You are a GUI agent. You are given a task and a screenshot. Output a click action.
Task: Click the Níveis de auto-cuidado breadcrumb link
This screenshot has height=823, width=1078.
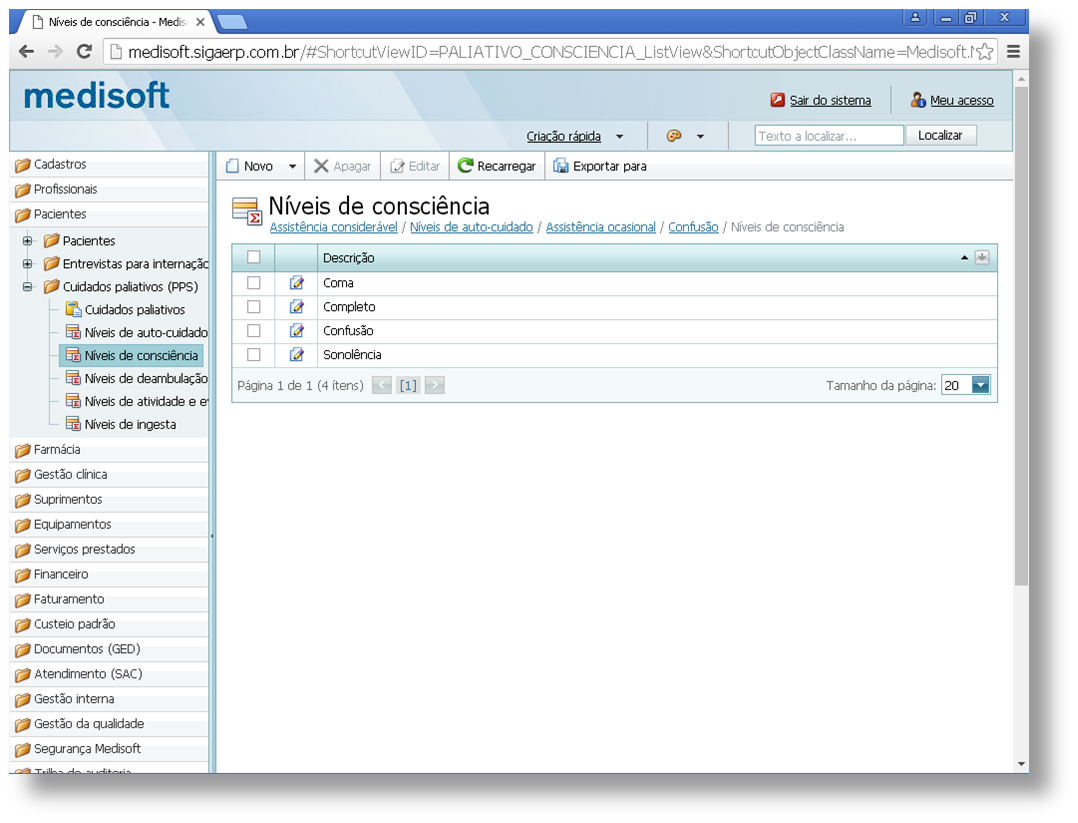coord(471,227)
